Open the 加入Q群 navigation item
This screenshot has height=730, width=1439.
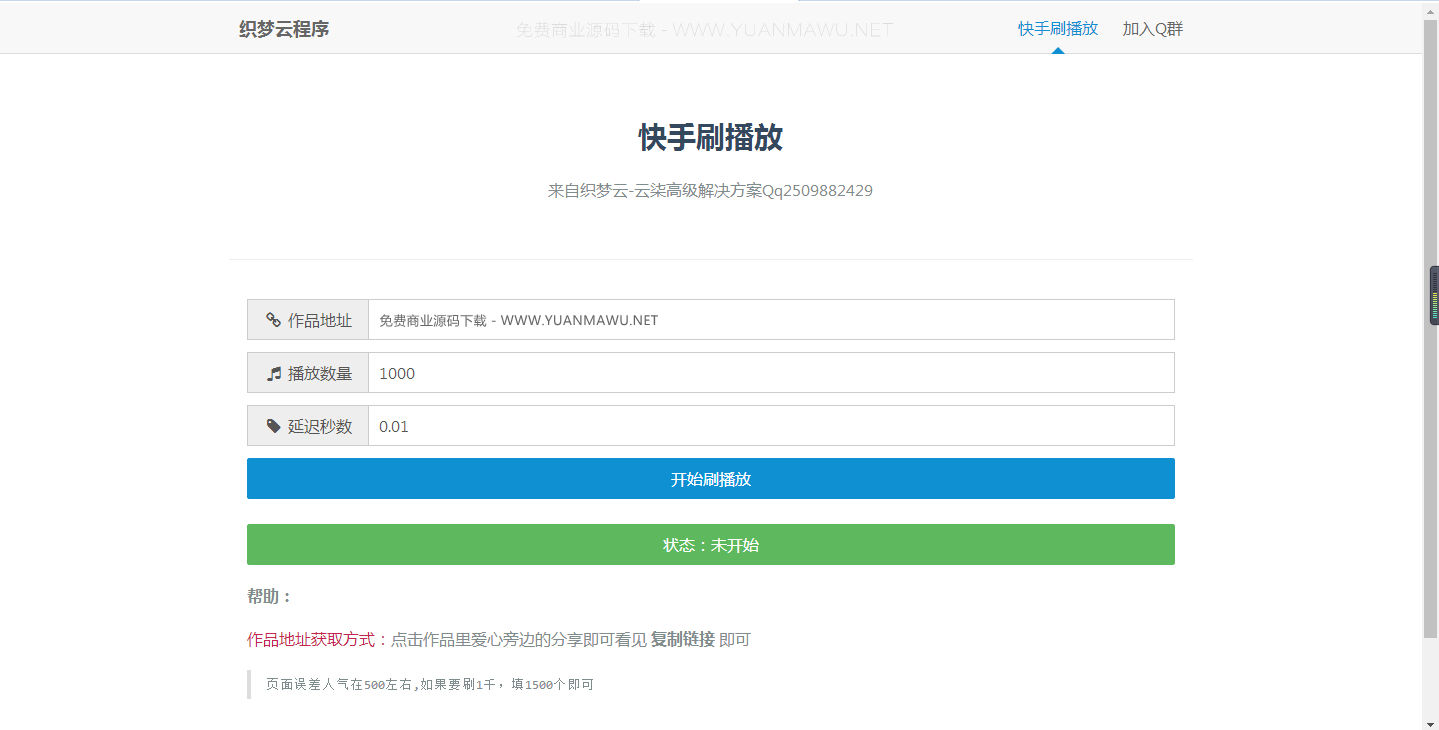tap(1152, 29)
